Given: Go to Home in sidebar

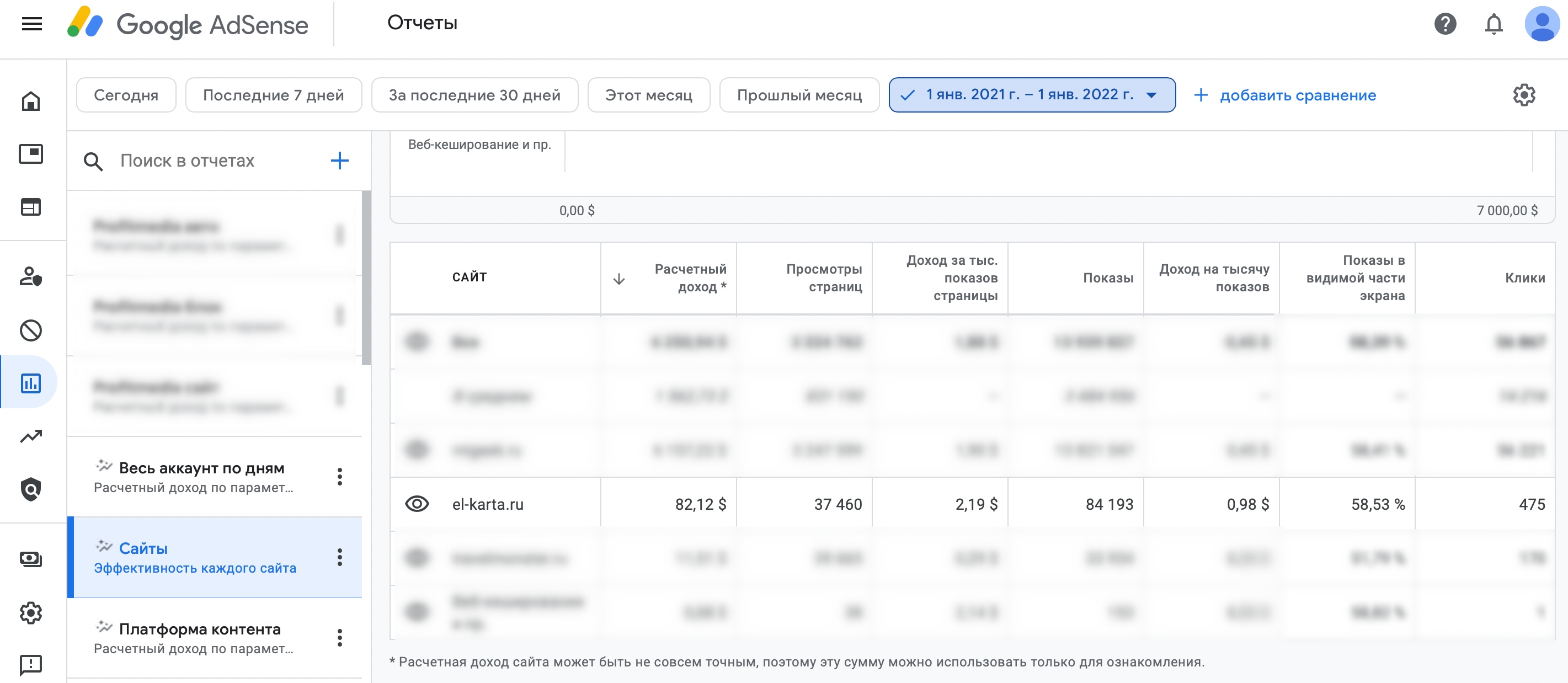Looking at the screenshot, I should [31, 101].
